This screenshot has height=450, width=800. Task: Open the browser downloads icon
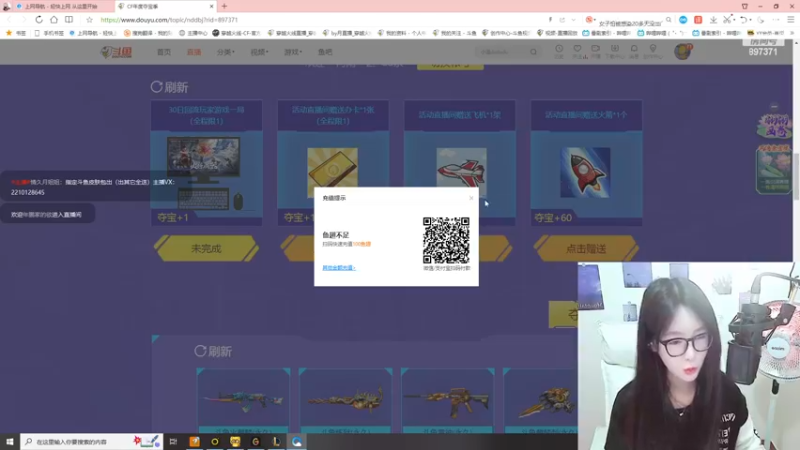[713, 20]
